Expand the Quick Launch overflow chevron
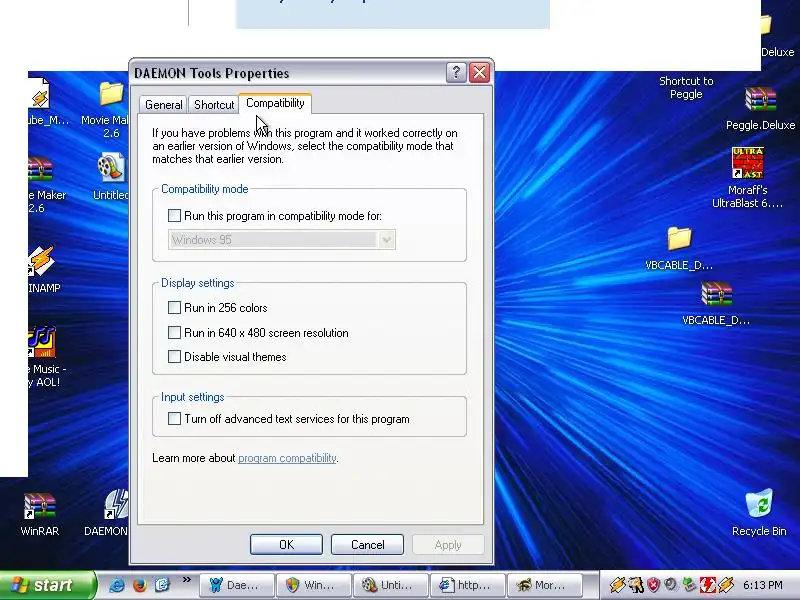Screen dimensions: 800x600 (x=187, y=580)
